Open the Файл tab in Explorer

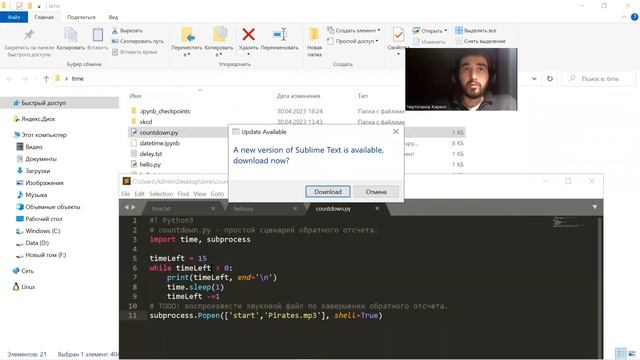(x=14, y=17)
